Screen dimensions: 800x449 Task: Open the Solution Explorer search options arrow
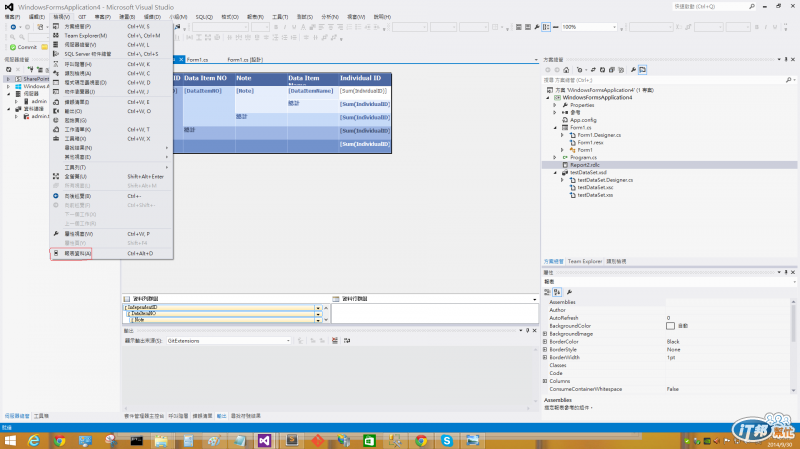(795, 80)
